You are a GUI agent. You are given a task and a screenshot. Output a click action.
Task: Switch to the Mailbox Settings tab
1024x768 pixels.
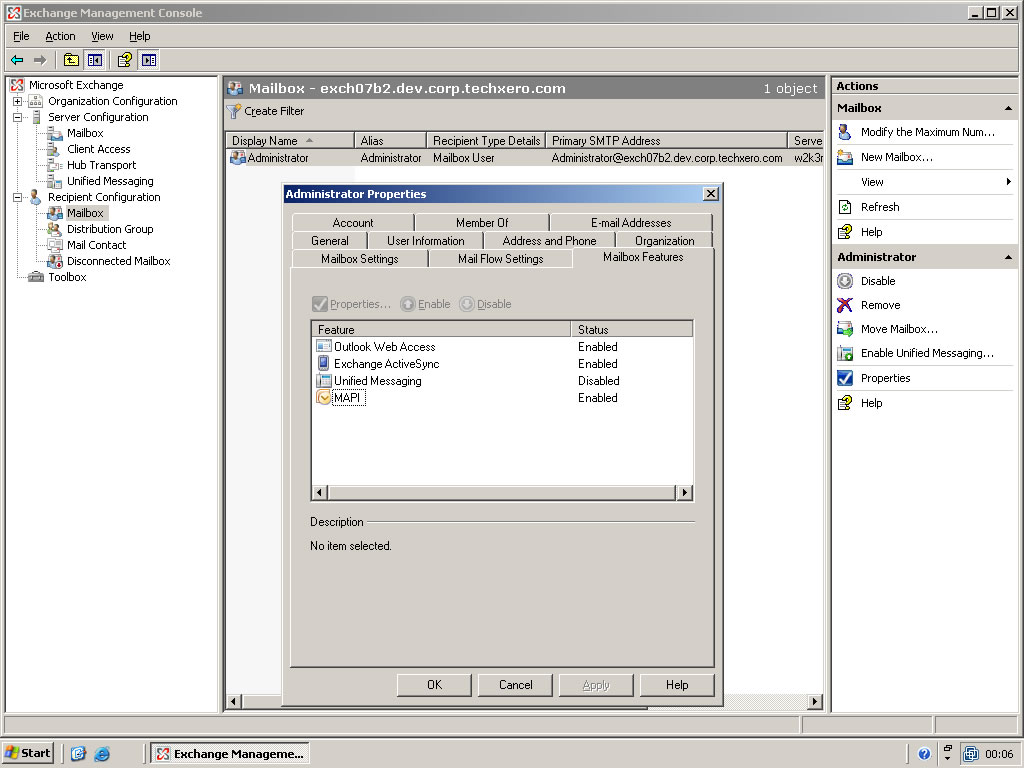(x=359, y=259)
